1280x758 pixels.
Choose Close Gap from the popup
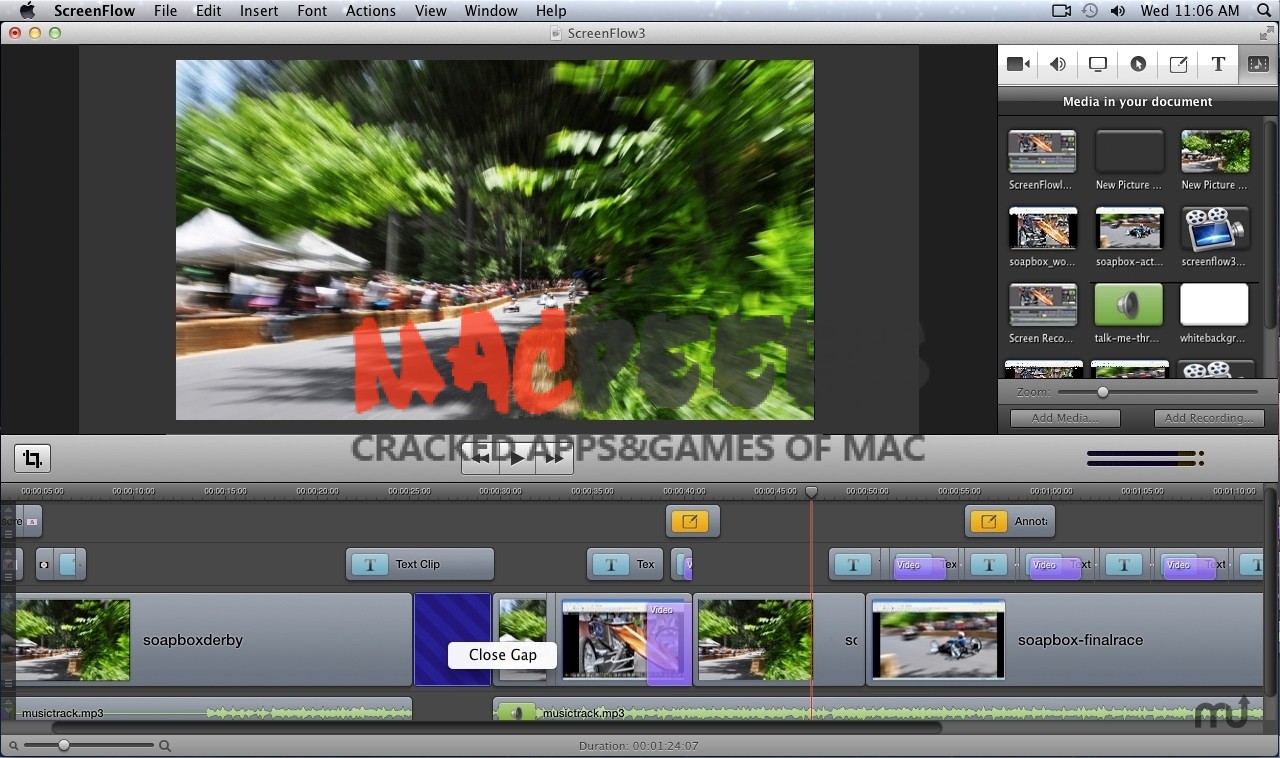pos(502,655)
